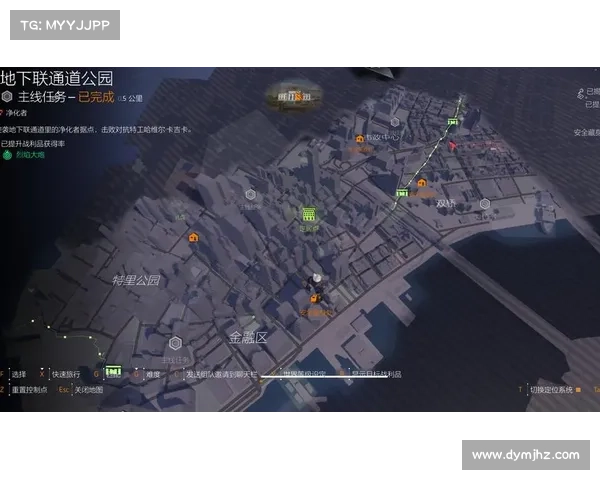The image size is (600, 480).
Task: Click the green flame icon beside 烈焰大焰
Action: (x=7, y=155)
